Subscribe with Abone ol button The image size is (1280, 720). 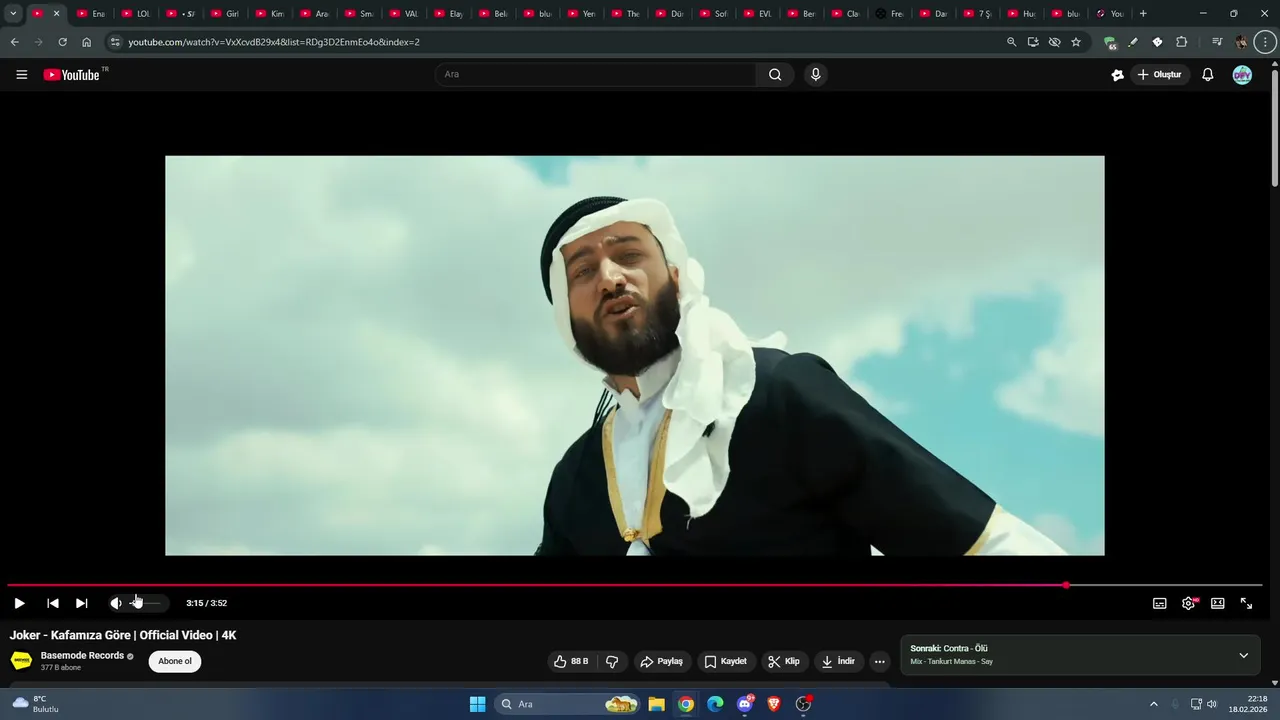click(x=175, y=661)
